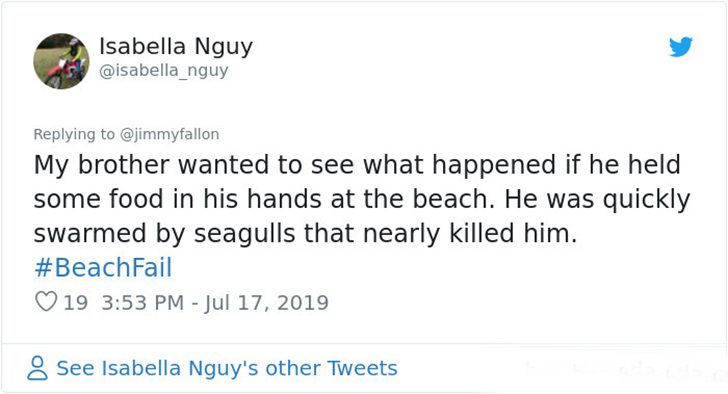Viewport: 728px width, 394px height.
Task: Click the line starting 'swarmed by seagulls'
Action: click(x=305, y=234)
